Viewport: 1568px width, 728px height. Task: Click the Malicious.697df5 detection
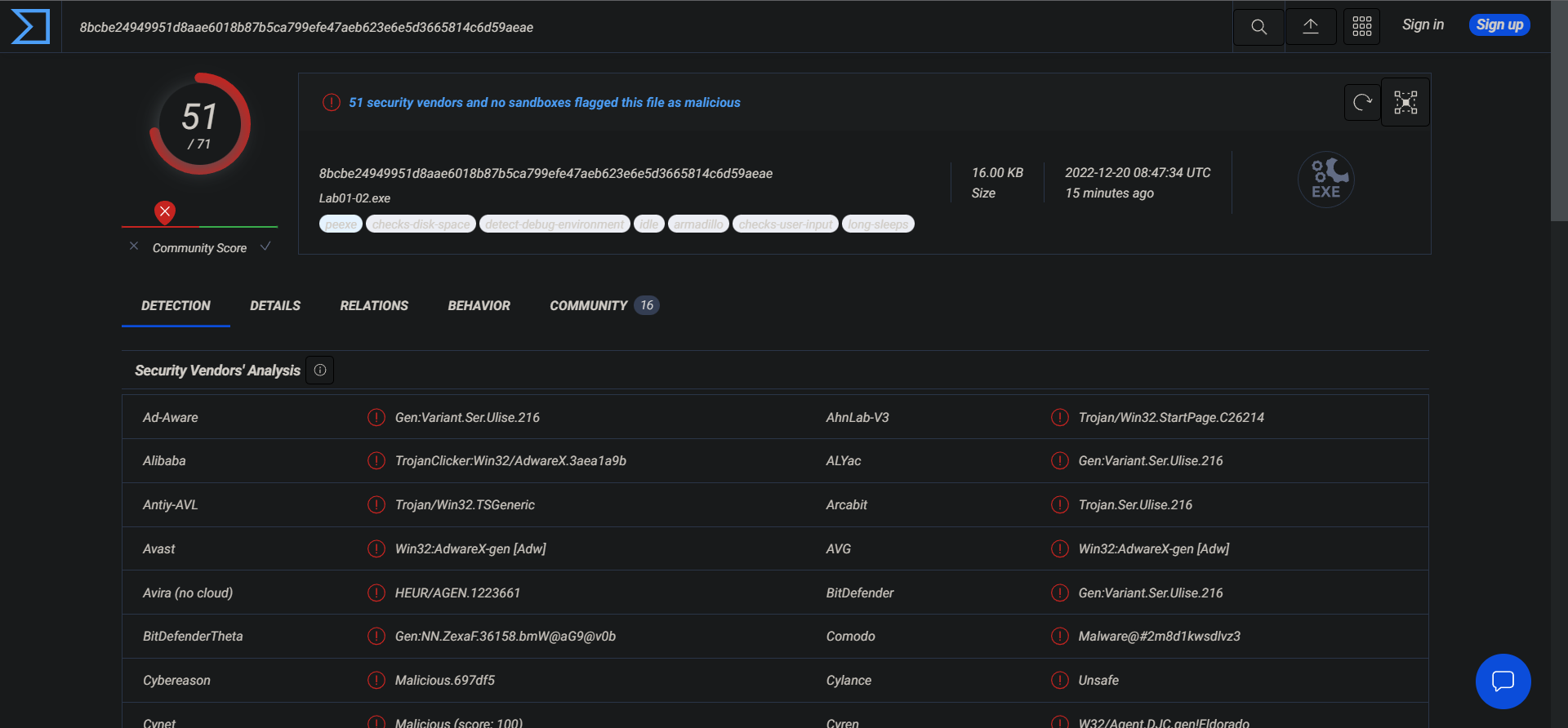pos(444,680)
